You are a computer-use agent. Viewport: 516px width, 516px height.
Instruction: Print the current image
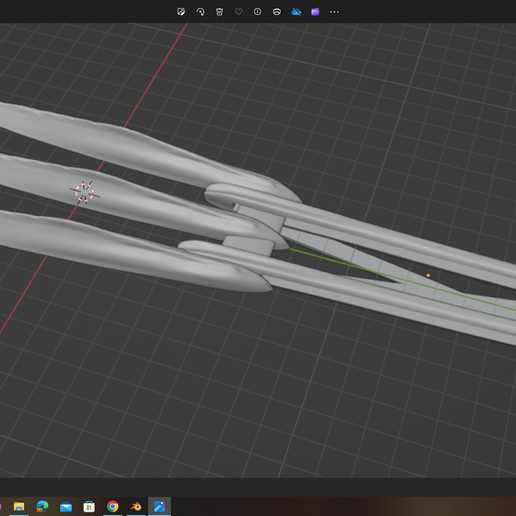277,12
